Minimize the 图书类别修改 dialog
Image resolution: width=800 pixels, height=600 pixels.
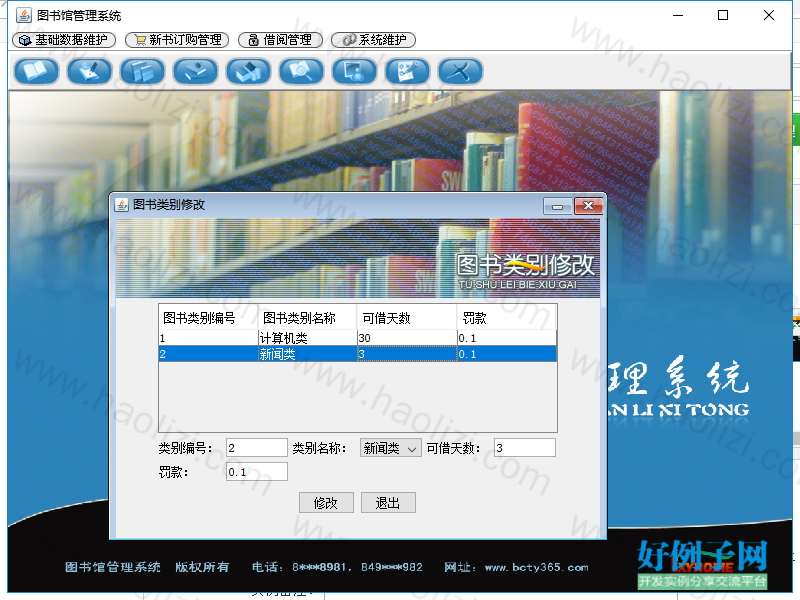pyautogui.click(x=558, y=206)
